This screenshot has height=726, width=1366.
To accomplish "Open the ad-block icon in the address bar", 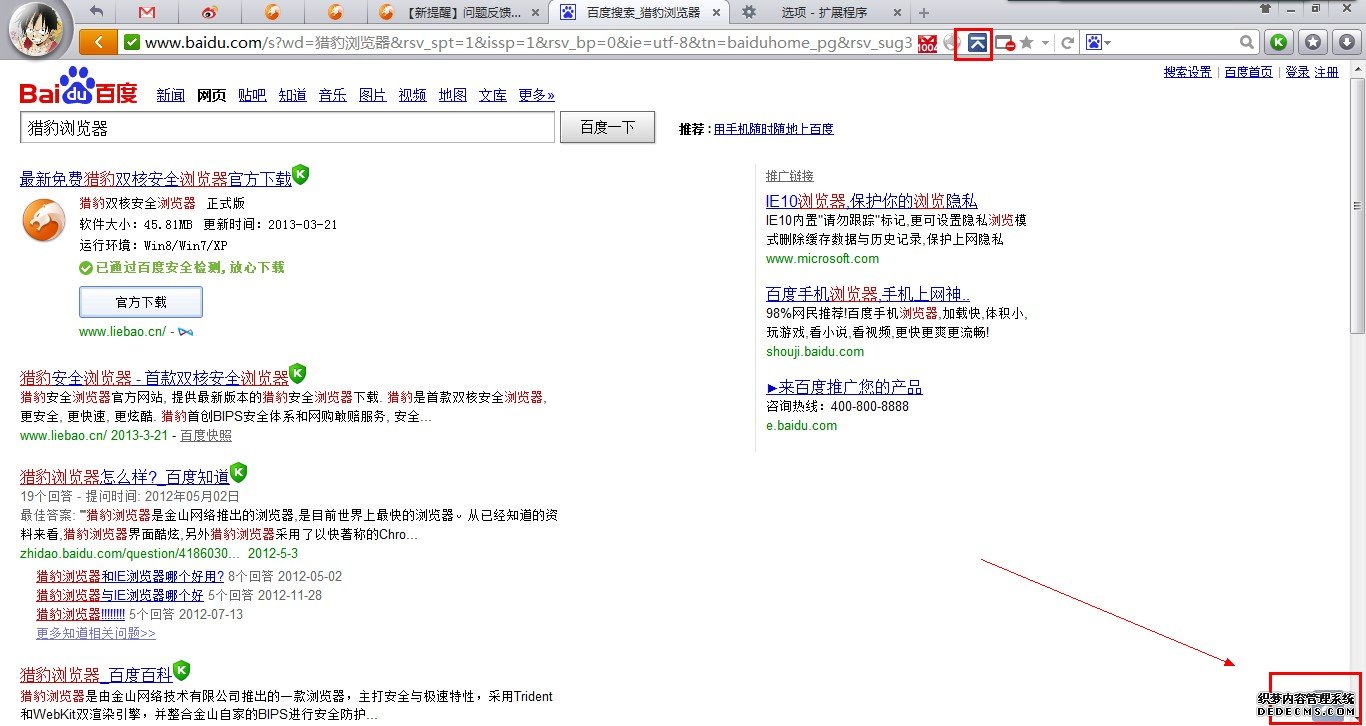I will pos(1005,43).
